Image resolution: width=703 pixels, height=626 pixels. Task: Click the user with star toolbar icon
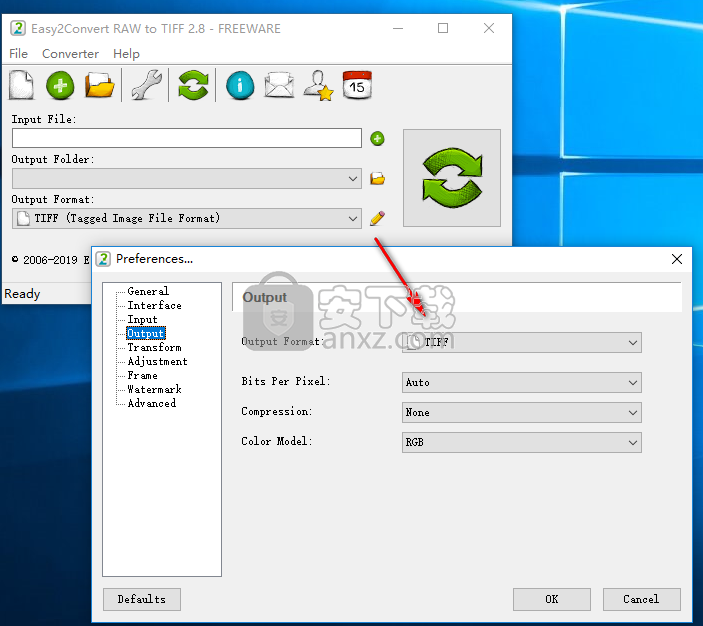tap(318, 85)
